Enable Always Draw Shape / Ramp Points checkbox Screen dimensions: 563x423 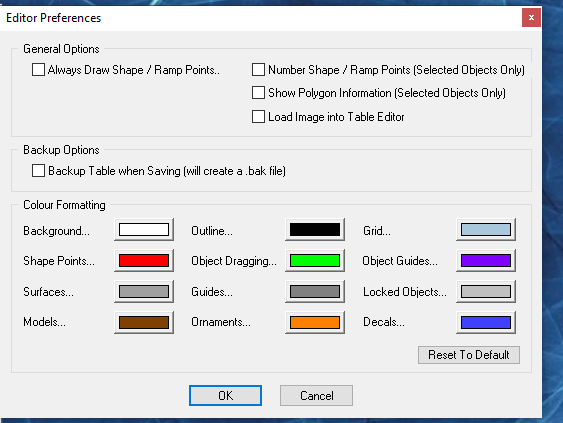[38, 70]
